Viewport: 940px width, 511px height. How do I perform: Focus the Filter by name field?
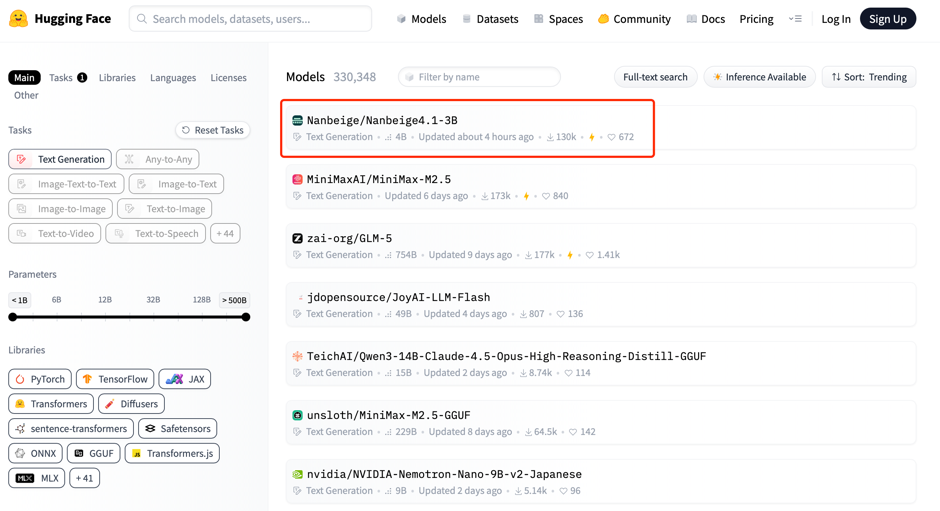coord(485,77)
